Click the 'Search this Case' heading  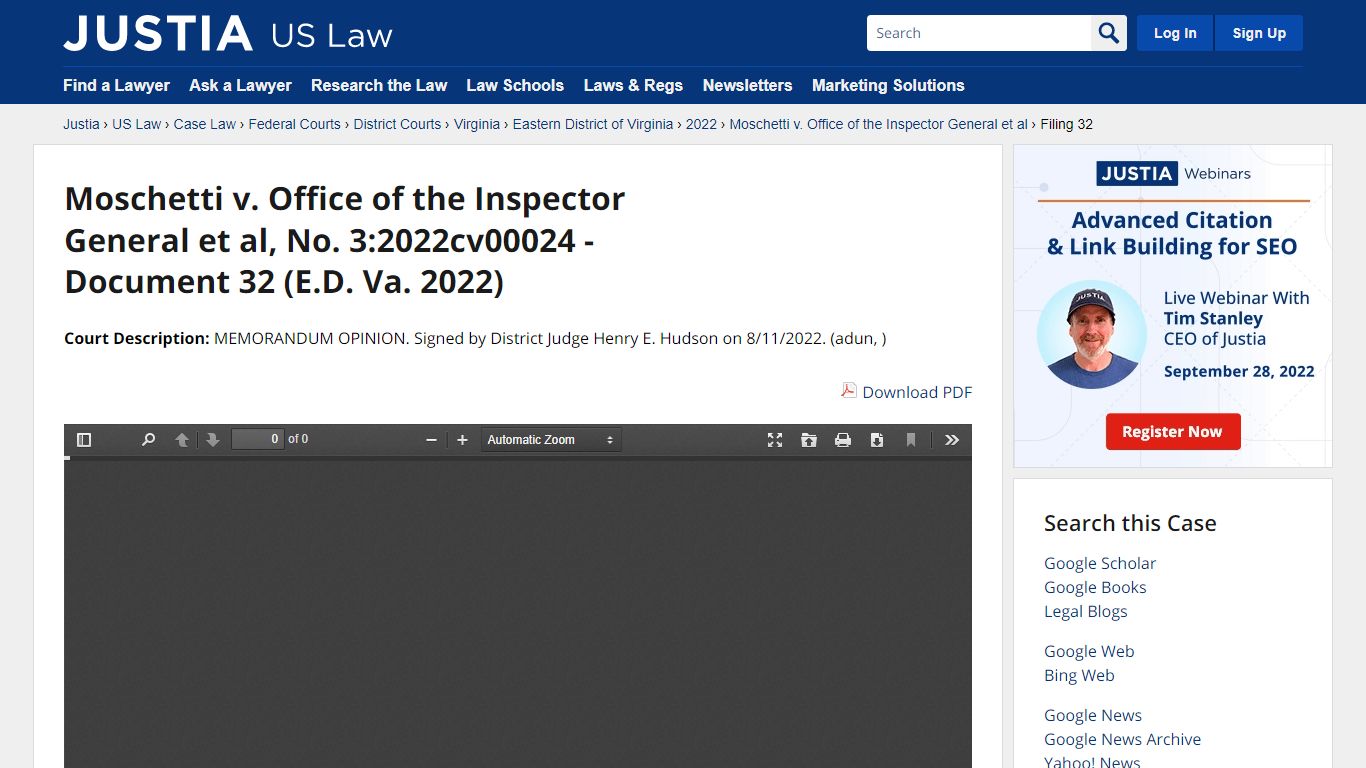(x=1130, y=523)
